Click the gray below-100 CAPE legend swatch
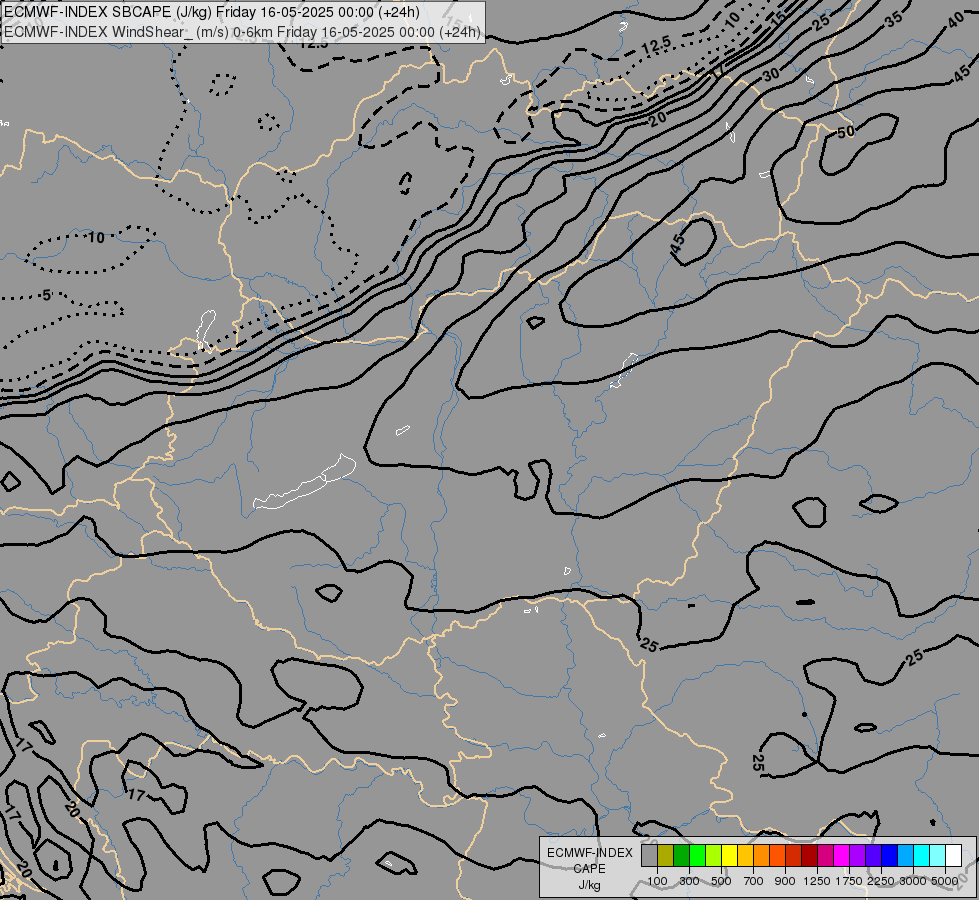Screen dimensions: 979x900 tap(649, 855)
